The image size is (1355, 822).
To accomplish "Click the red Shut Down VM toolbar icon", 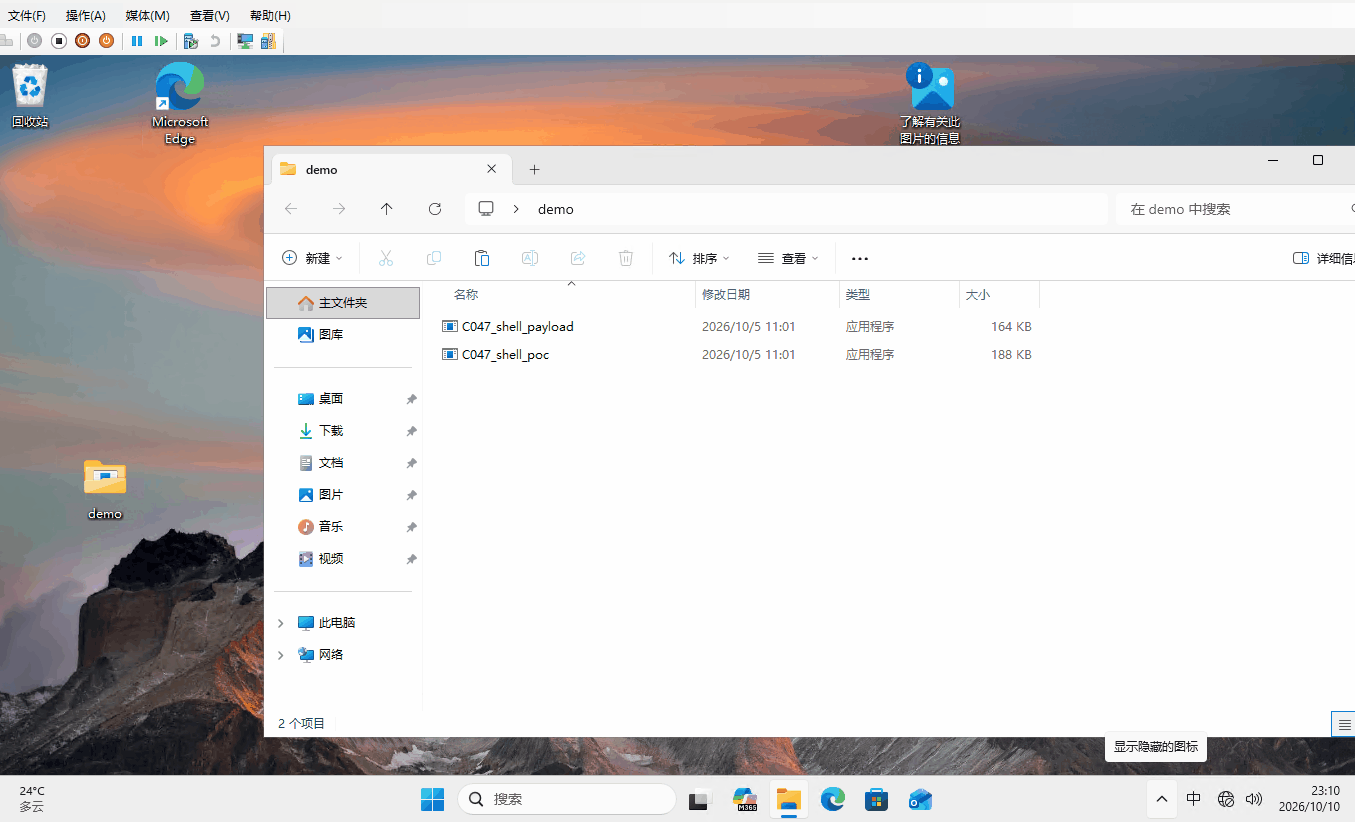I will click(x=83, y=41).
